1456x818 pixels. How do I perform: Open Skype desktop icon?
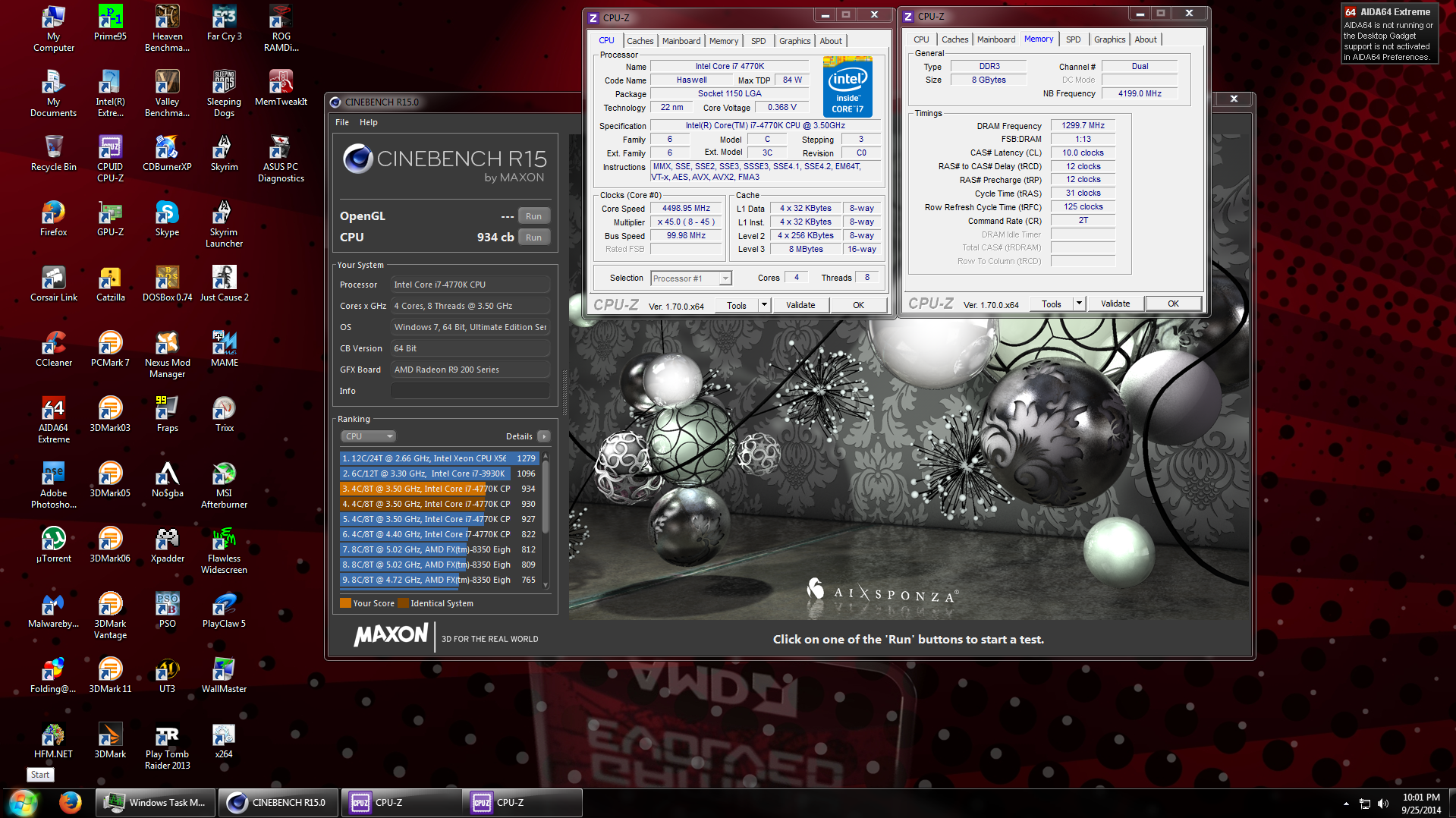[x=167, y=219]
